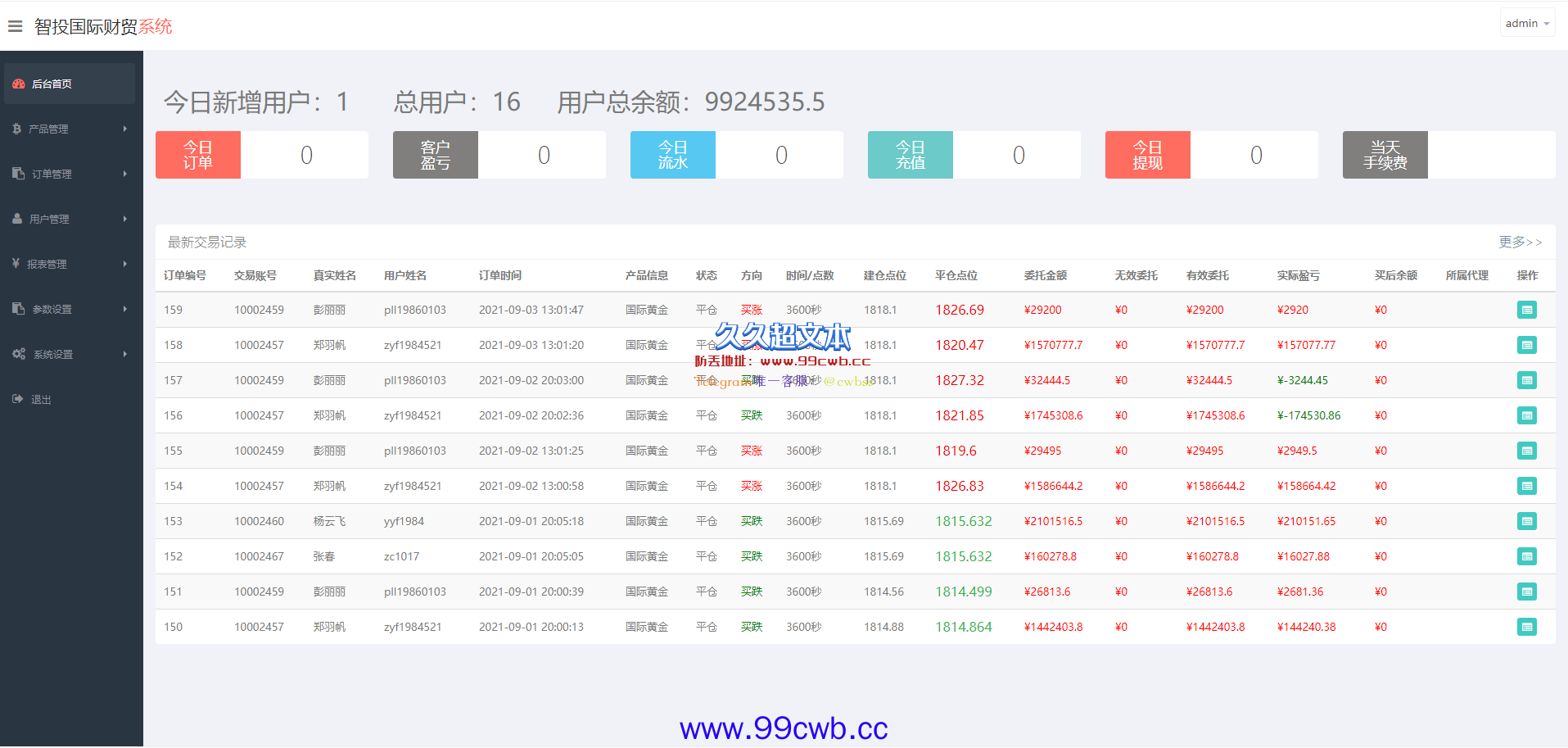Click the 退出 logout link
This screenshot has width=1568, height=748.
point(41,400)
